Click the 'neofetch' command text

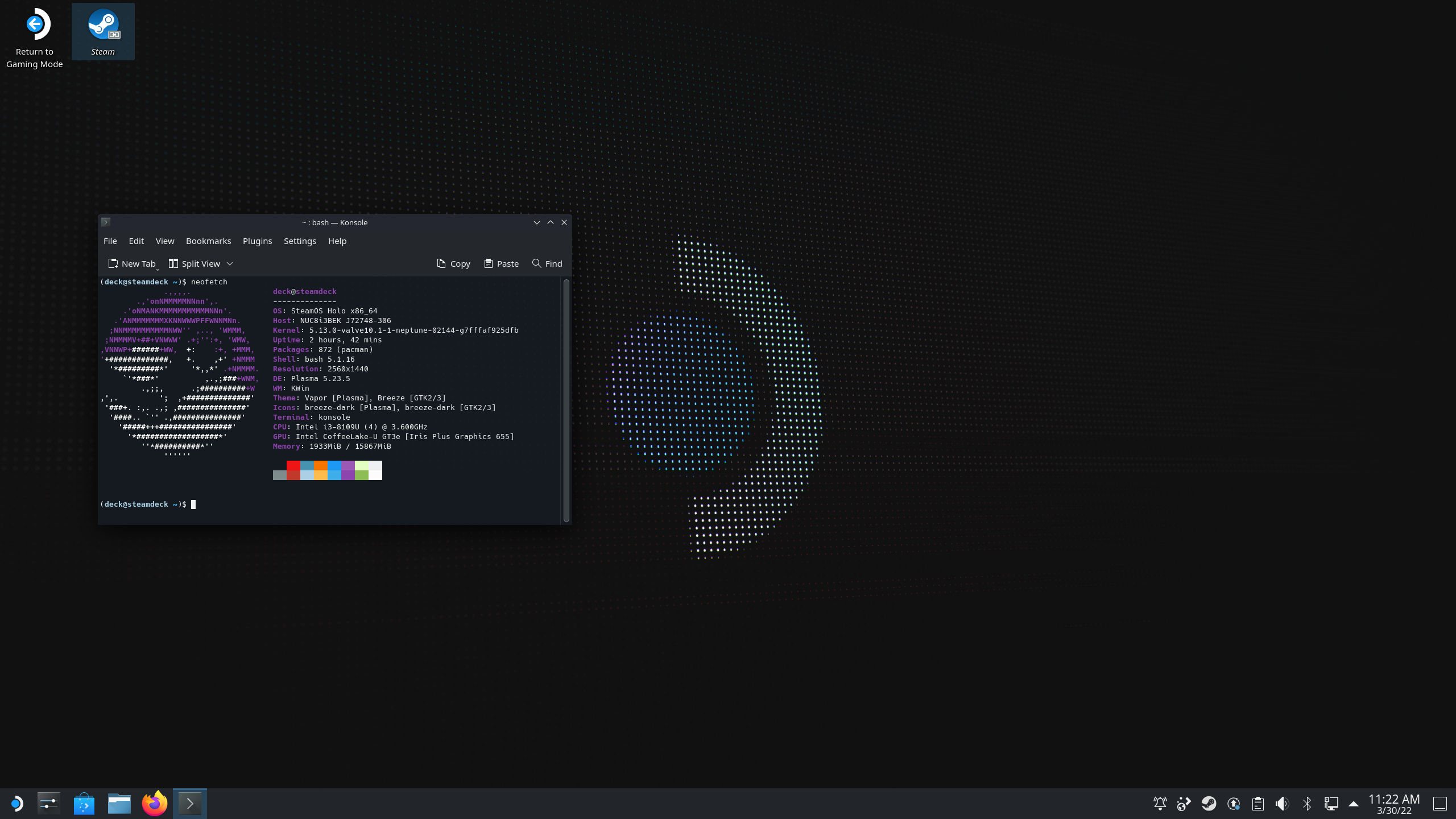click(x=209, y=282)
